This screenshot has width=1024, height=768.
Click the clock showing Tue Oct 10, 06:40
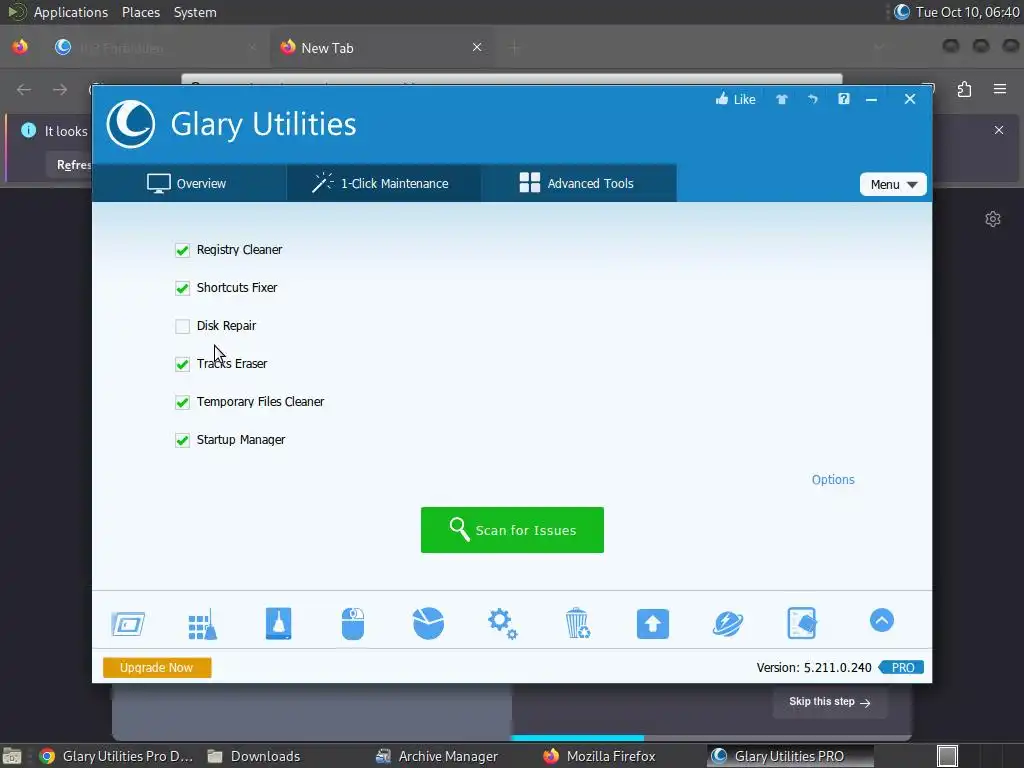click(x=967, y=12)
